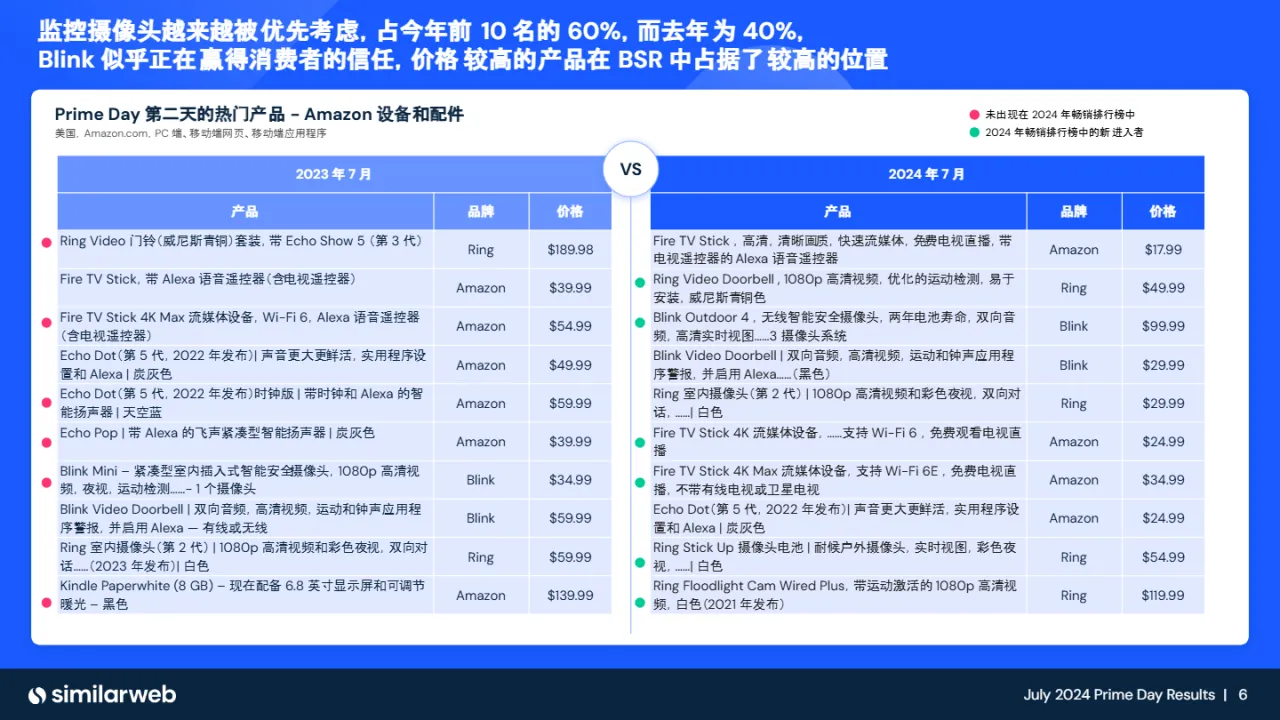Click the Amazon brand cell in $17.99 row
This screenshot has width=1280, height=720.
(x=1074, y=250)
